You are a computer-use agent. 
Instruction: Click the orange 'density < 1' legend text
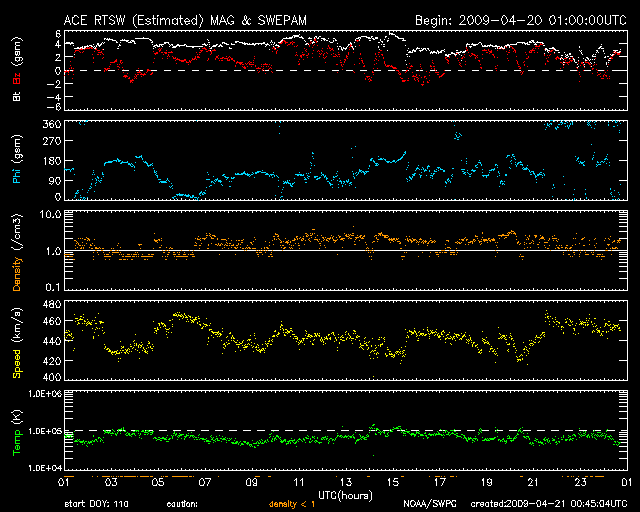[x=292, y=504]
